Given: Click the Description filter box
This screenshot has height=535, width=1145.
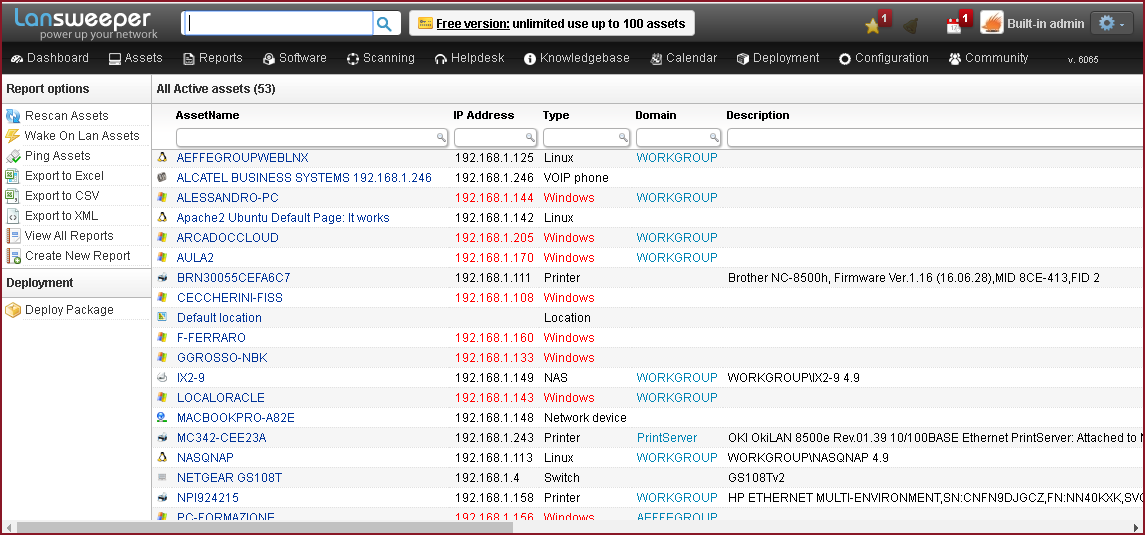Looking at the screenshot, I should (935, 137).
